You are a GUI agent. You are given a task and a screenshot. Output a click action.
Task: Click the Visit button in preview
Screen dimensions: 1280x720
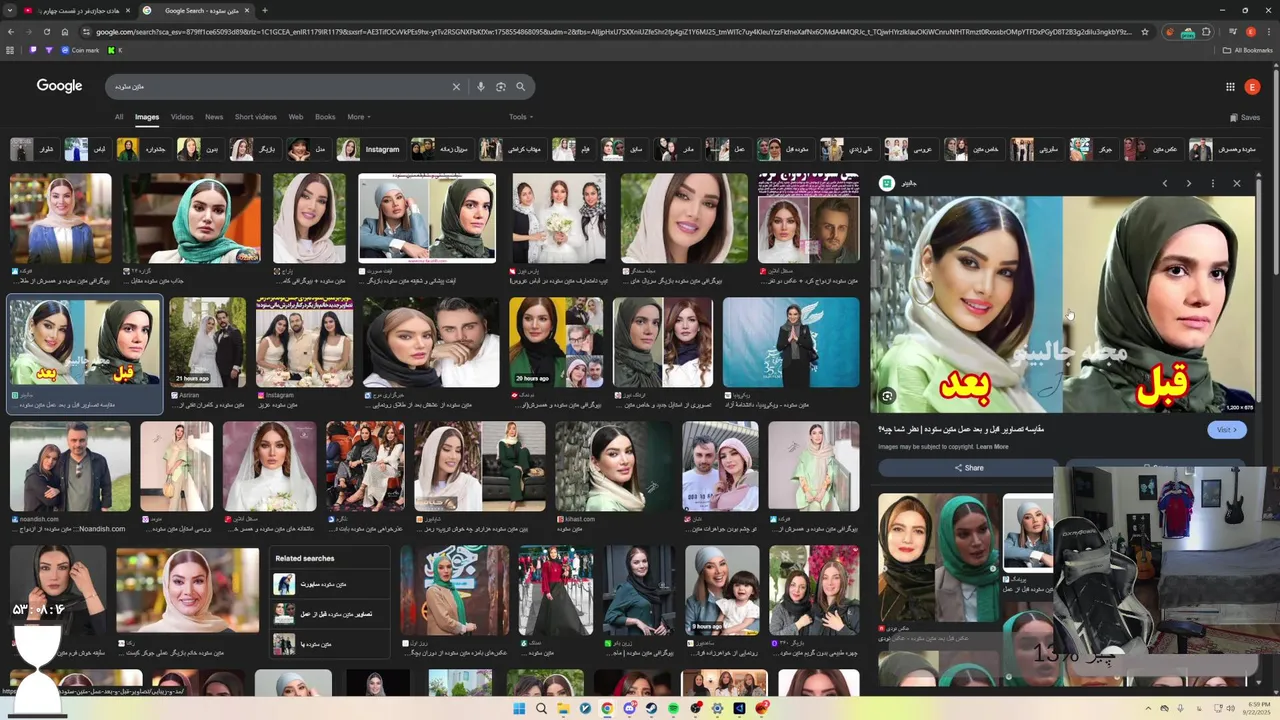1226,429
